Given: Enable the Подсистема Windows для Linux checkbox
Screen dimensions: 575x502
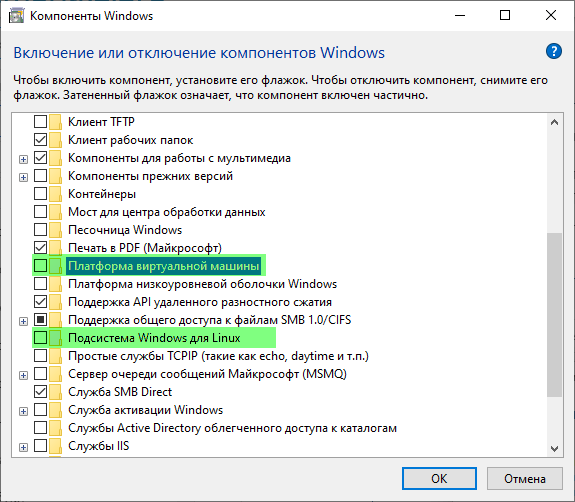Looking at the screenshot, I should pos(40,338).
